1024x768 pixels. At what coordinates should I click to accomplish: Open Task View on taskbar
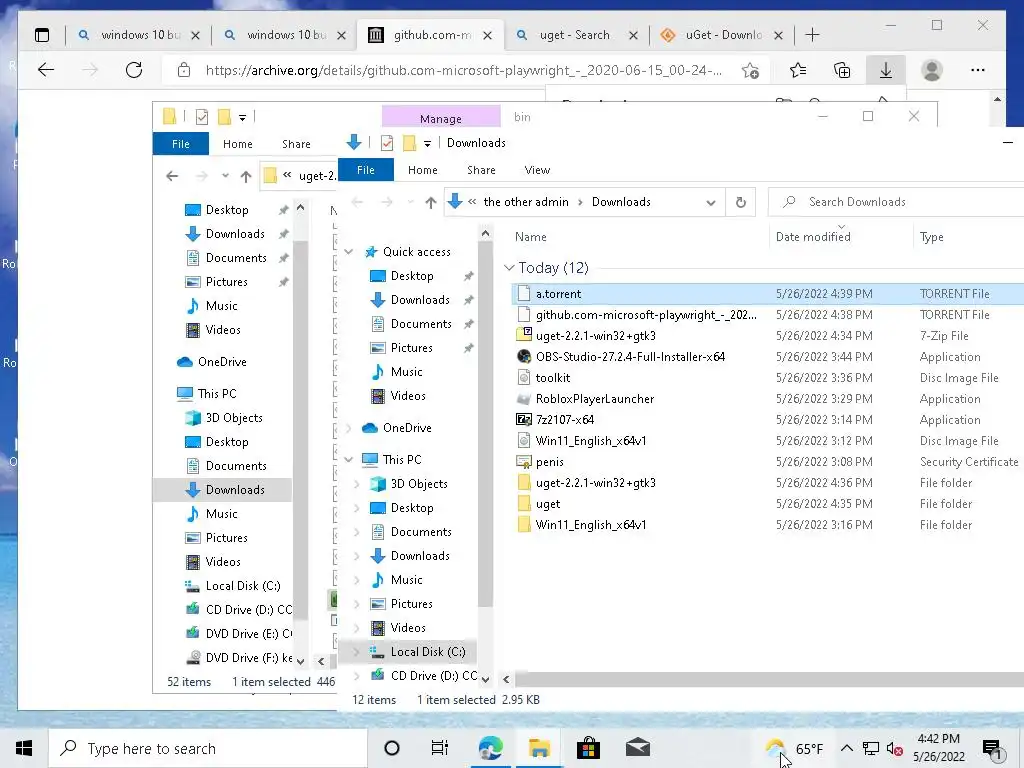pos(440,748)
